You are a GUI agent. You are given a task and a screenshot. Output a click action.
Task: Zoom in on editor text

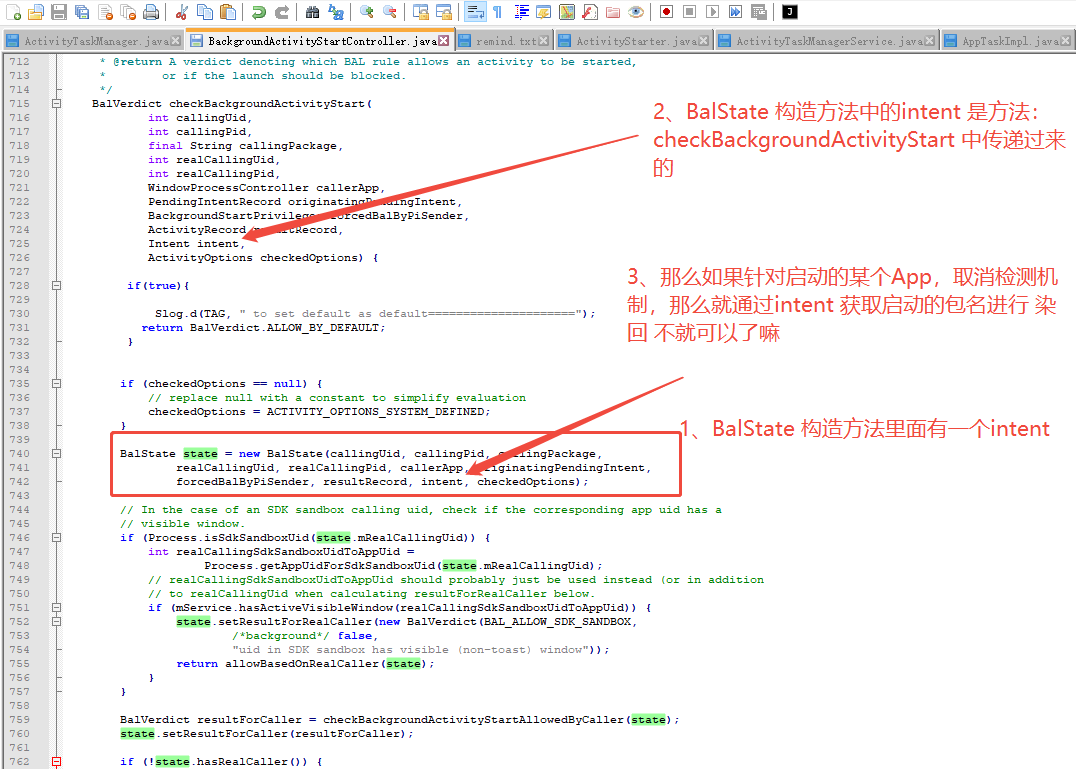pyautogui.click(x=366, y=12)
